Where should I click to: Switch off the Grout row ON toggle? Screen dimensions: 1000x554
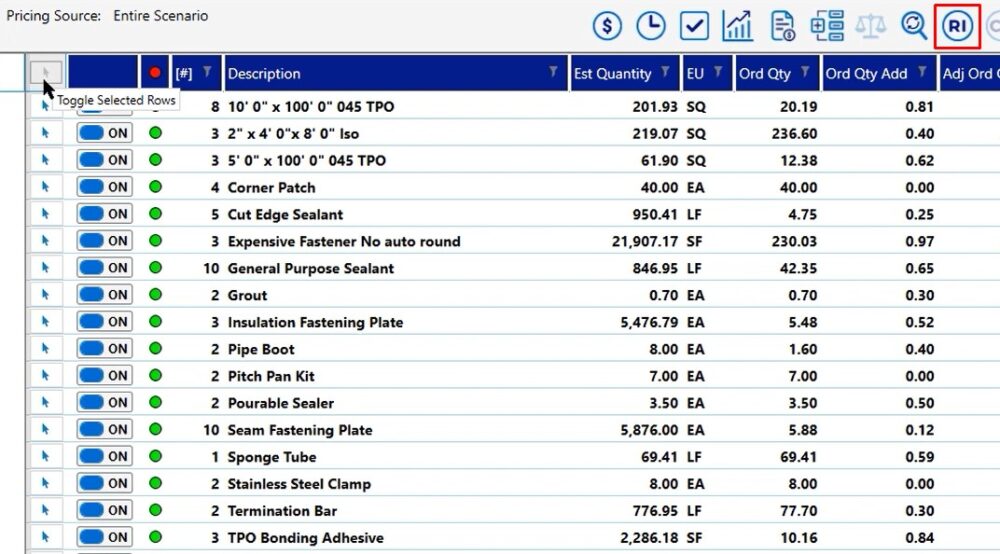[104, 295]
